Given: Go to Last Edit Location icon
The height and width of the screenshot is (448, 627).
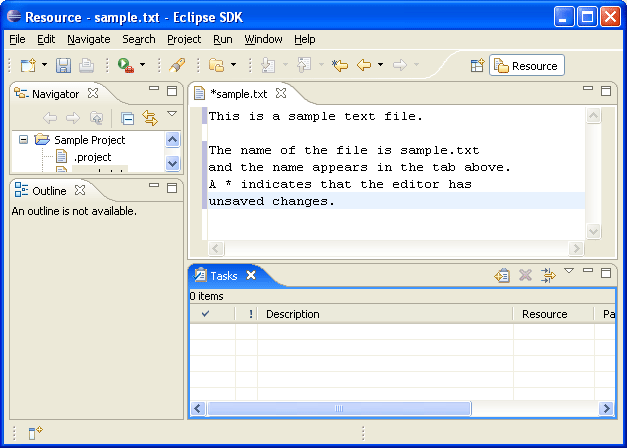Looking at the screenshot, I should pyautogui.click(x=340, y=65).
